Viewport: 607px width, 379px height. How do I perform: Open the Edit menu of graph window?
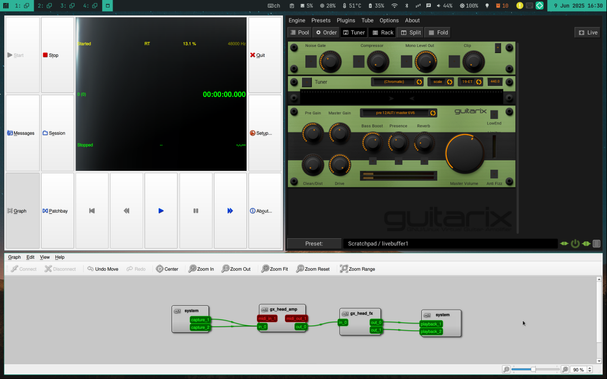(30, 257)
